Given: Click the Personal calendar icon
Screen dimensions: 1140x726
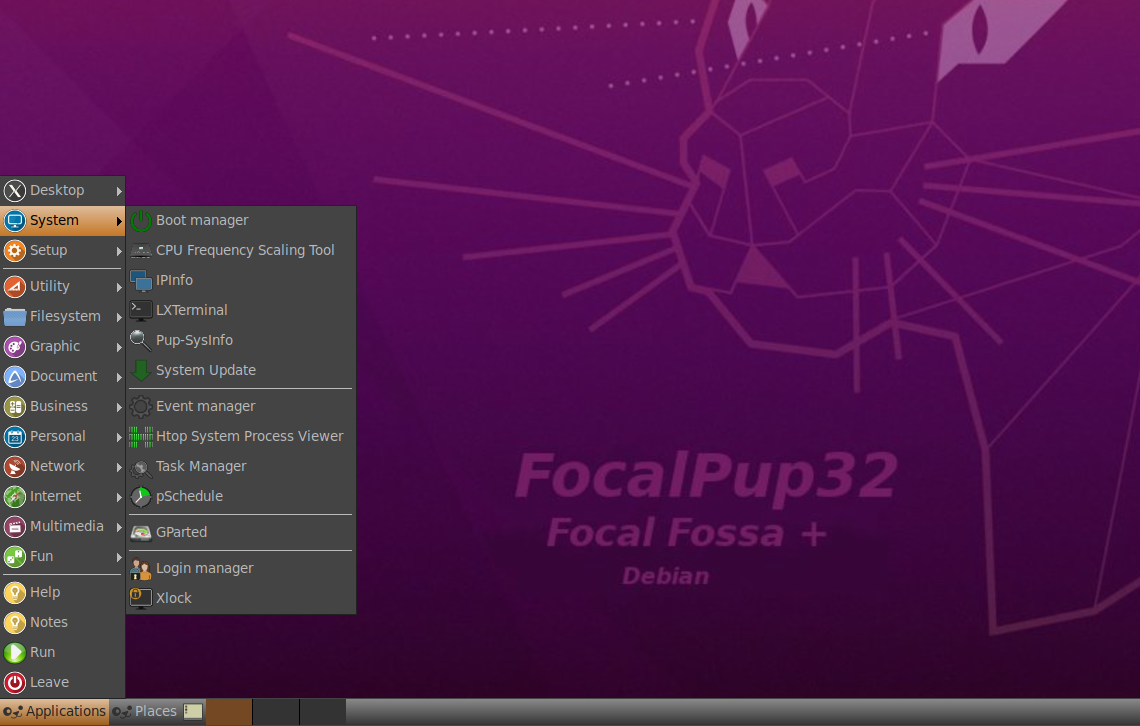Looking at the screenshot, I should (x=15, y=436).
